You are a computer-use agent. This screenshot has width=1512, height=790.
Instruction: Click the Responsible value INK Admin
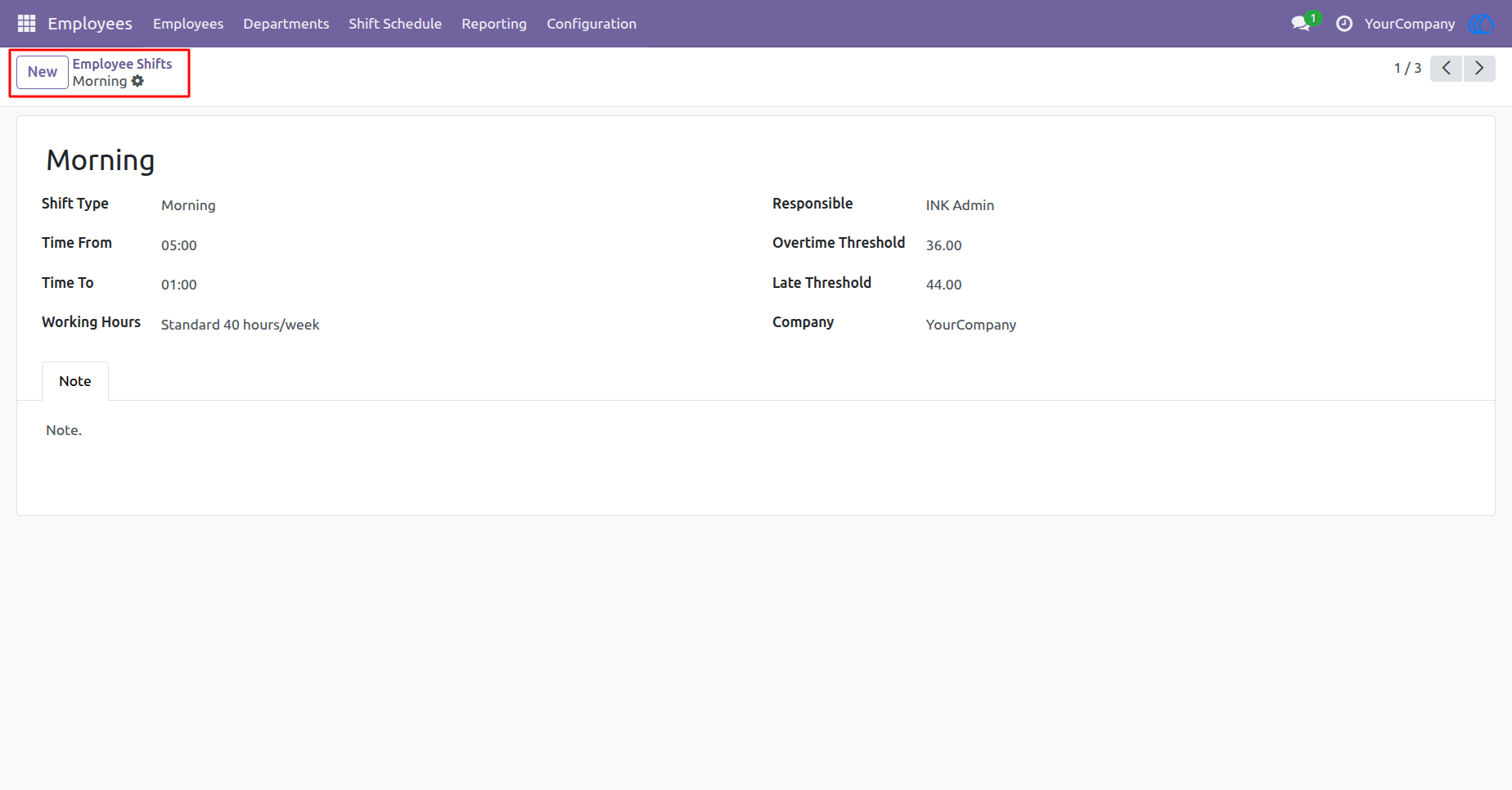(x=960, y=205)
